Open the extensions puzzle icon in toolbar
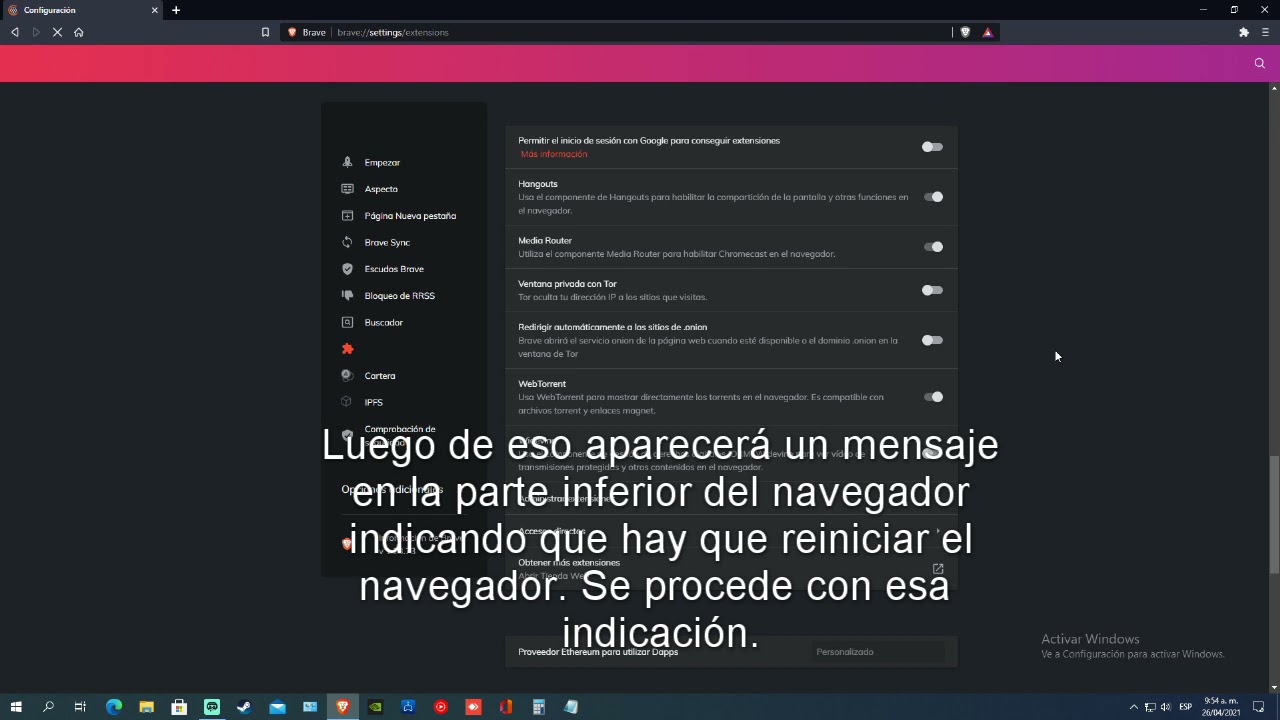The width and height of the screenshot is (1280, 720). [1244, 32]
